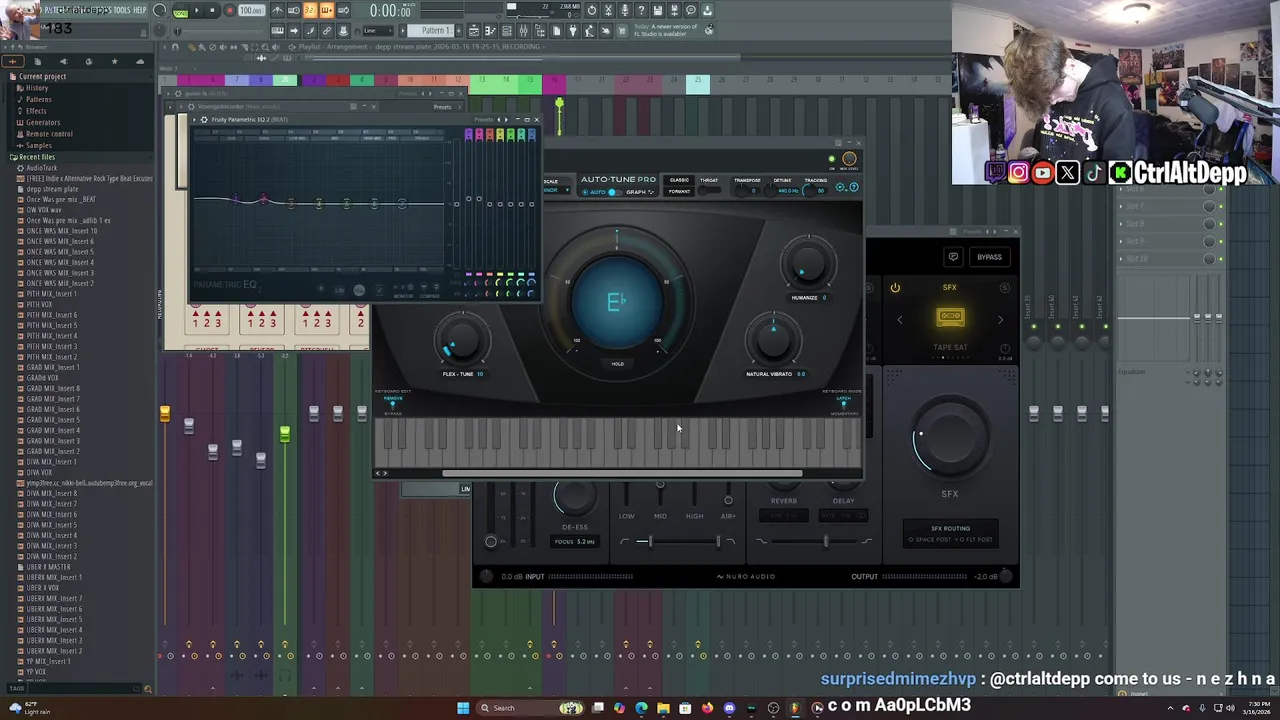The image size is (1280, 720).
Task: Select 'depp stream plate' recent file
Action: (53, 189)
